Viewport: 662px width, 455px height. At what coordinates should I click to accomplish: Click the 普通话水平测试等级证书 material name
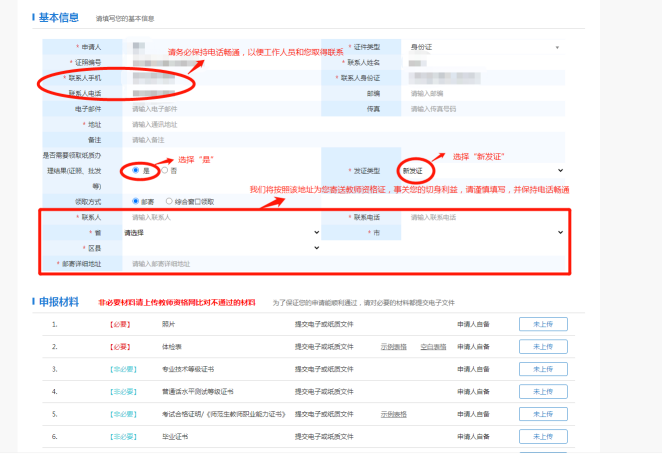pyautogui.click(x=198, y=392)
